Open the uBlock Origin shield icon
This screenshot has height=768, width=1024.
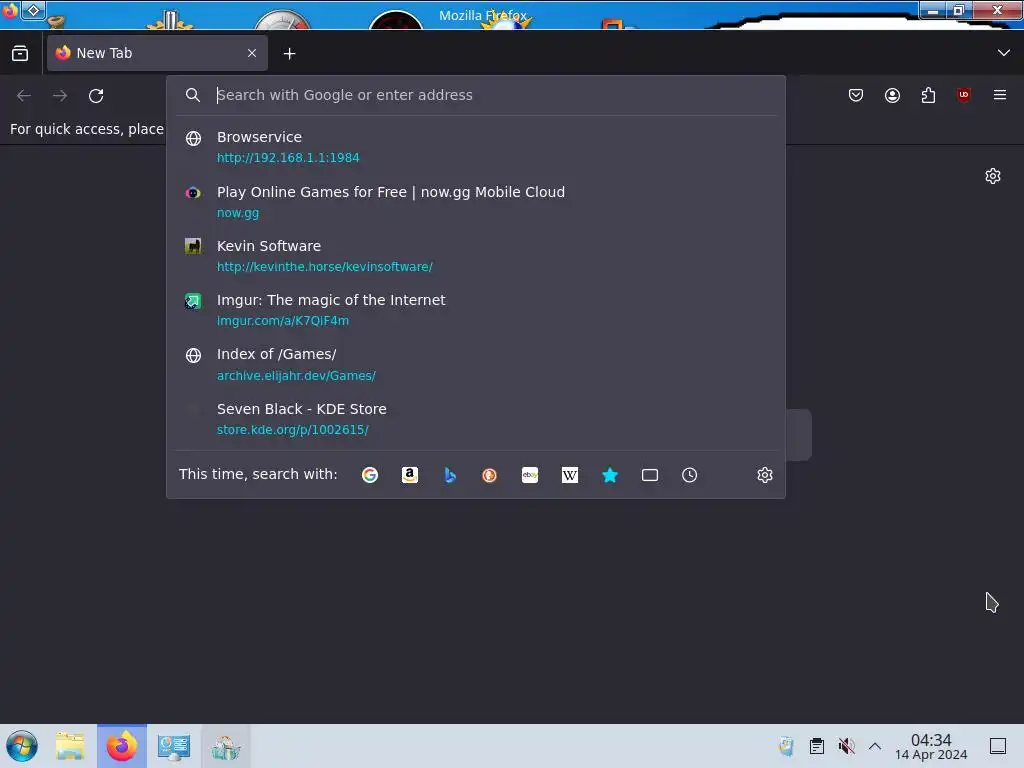[964, 95]
